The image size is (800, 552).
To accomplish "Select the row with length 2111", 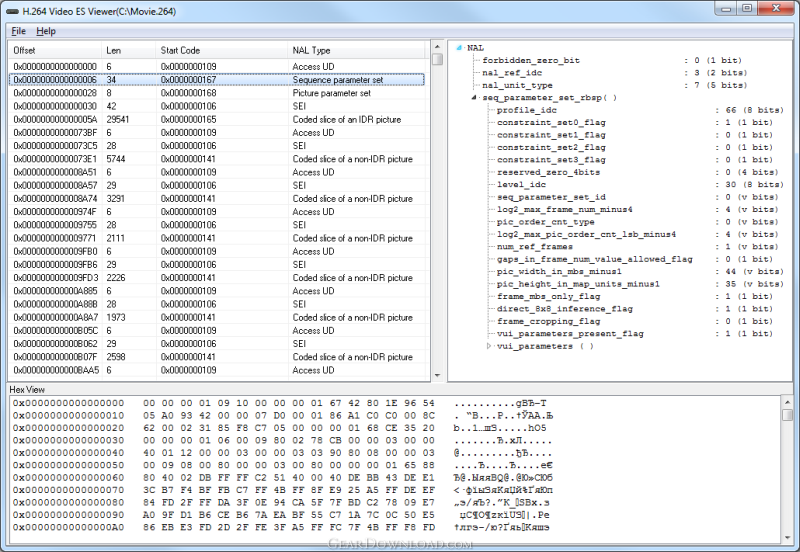I will pyautogui.click(x=217, y=238).
